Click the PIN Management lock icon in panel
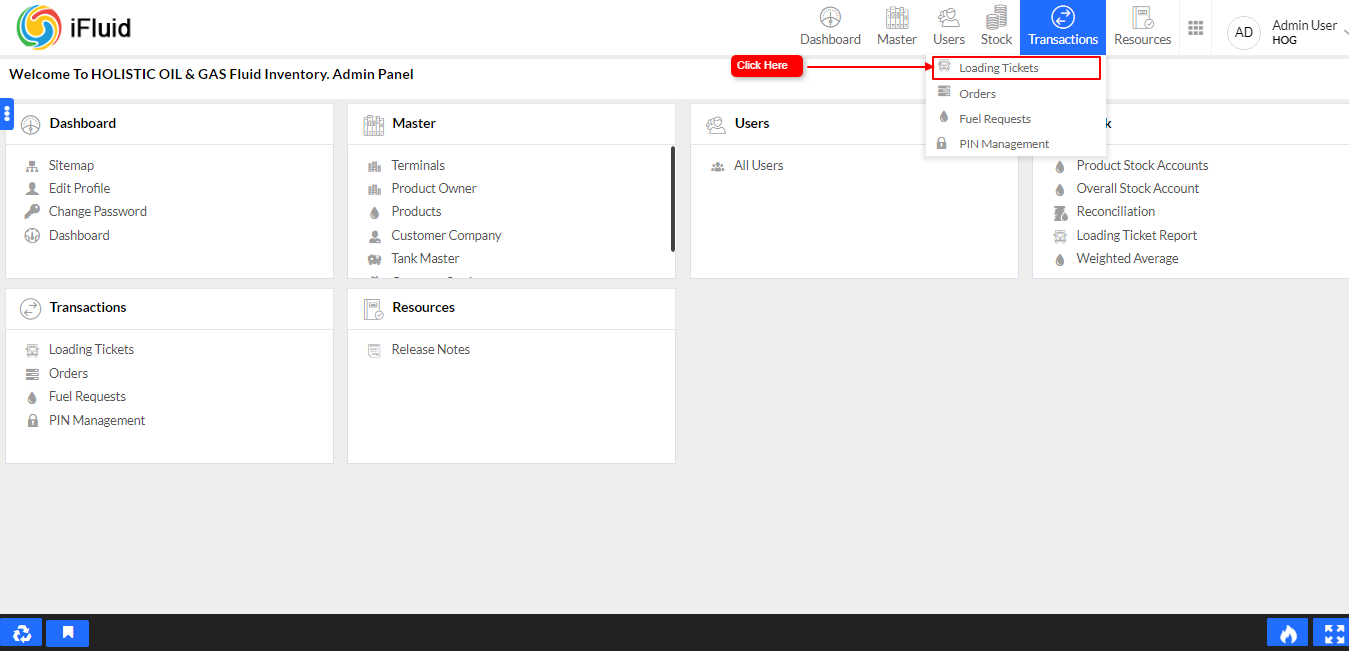The image size is (1349, 651). coord(32,421)
